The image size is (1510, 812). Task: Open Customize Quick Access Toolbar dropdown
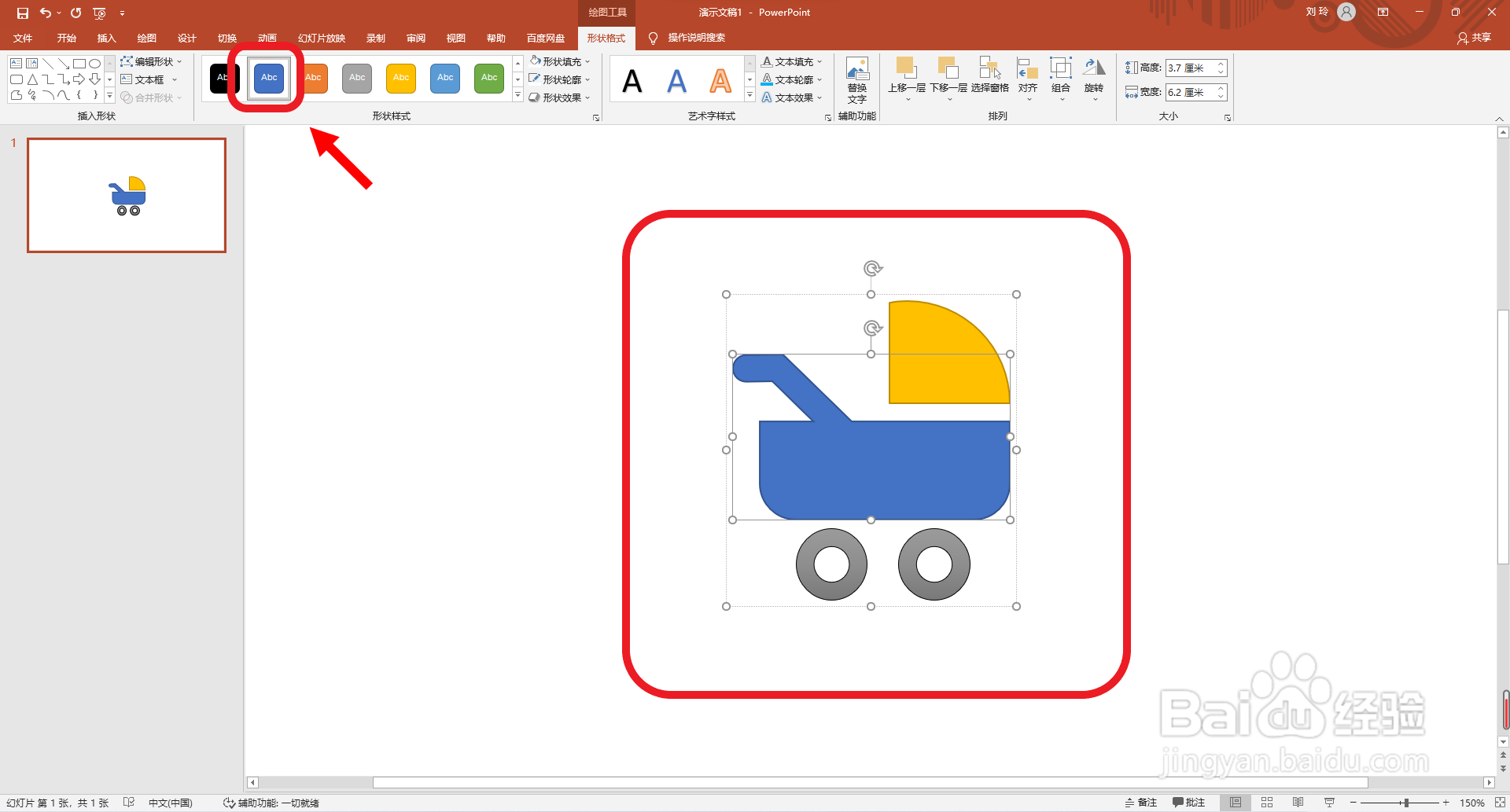(x=122, y=13)
